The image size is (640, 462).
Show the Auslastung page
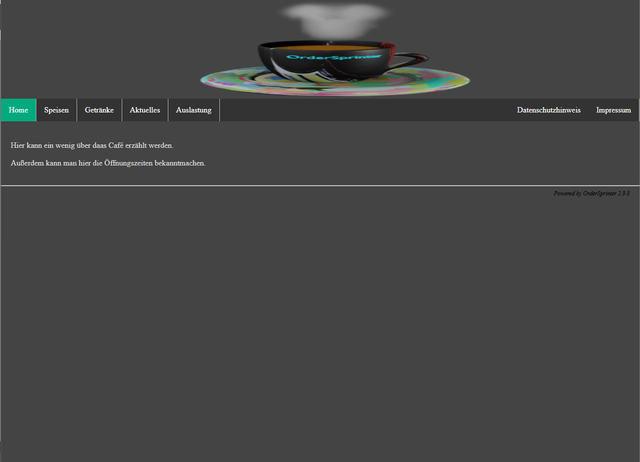(x=194, y=110)
